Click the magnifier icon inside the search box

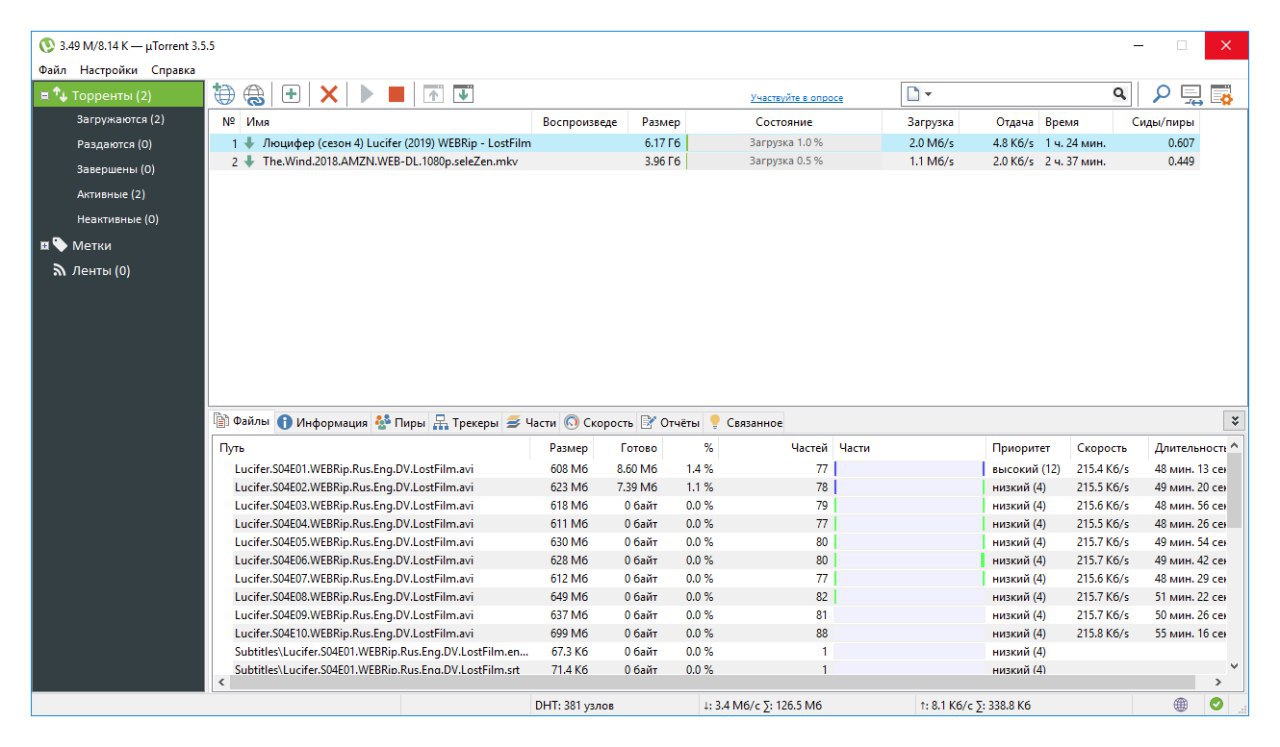pyautogui.click(x=1120, y=94)
